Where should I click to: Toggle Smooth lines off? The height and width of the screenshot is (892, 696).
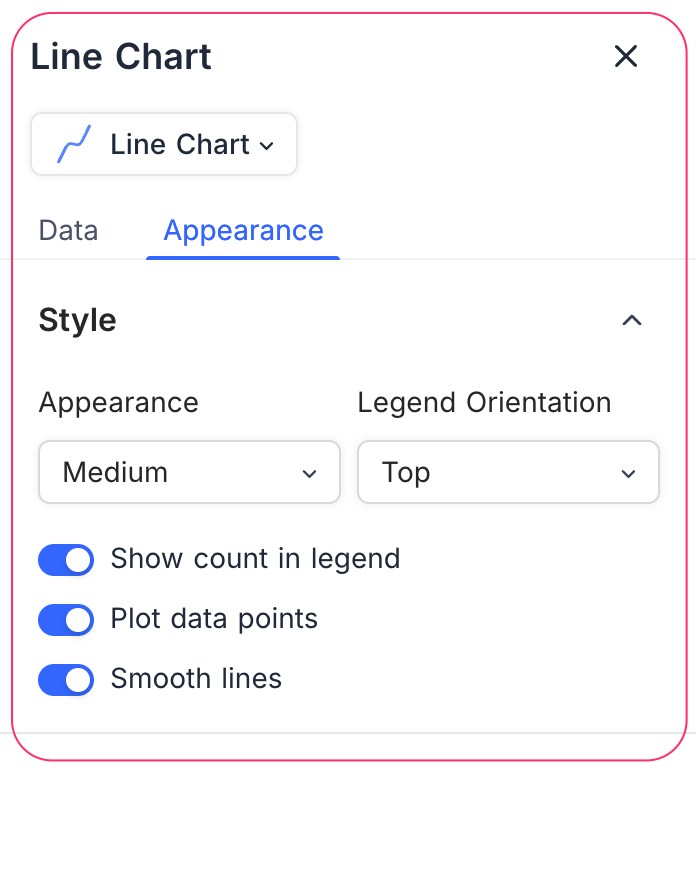66,680
